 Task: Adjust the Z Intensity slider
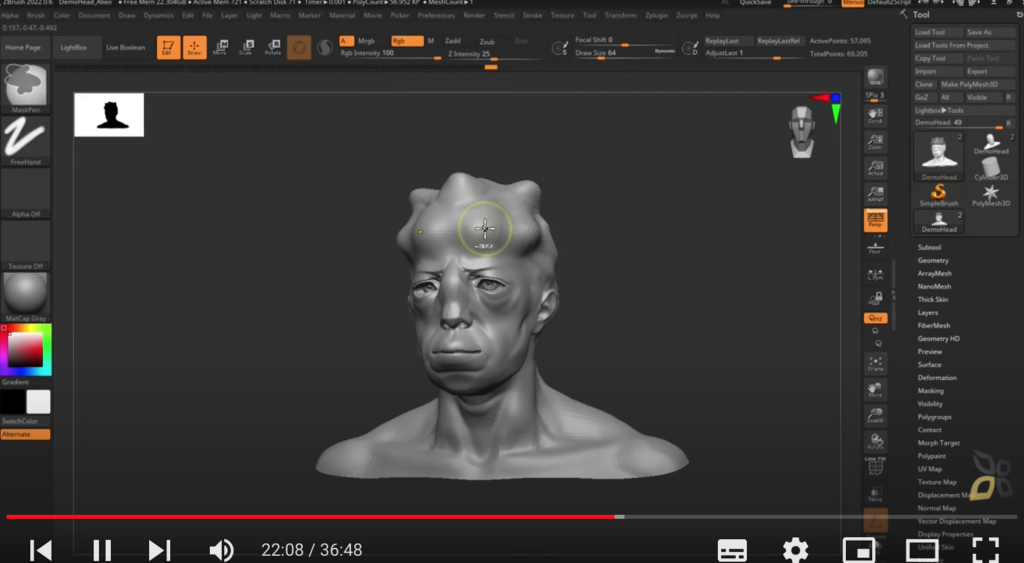click(x=494, y=54)
